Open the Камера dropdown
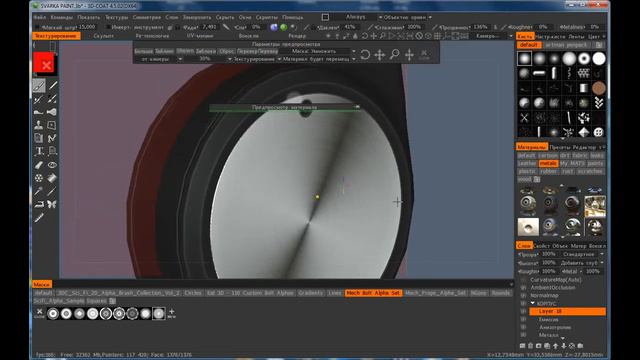The width and height of the screenshot is (640, 360). [493, 36]
